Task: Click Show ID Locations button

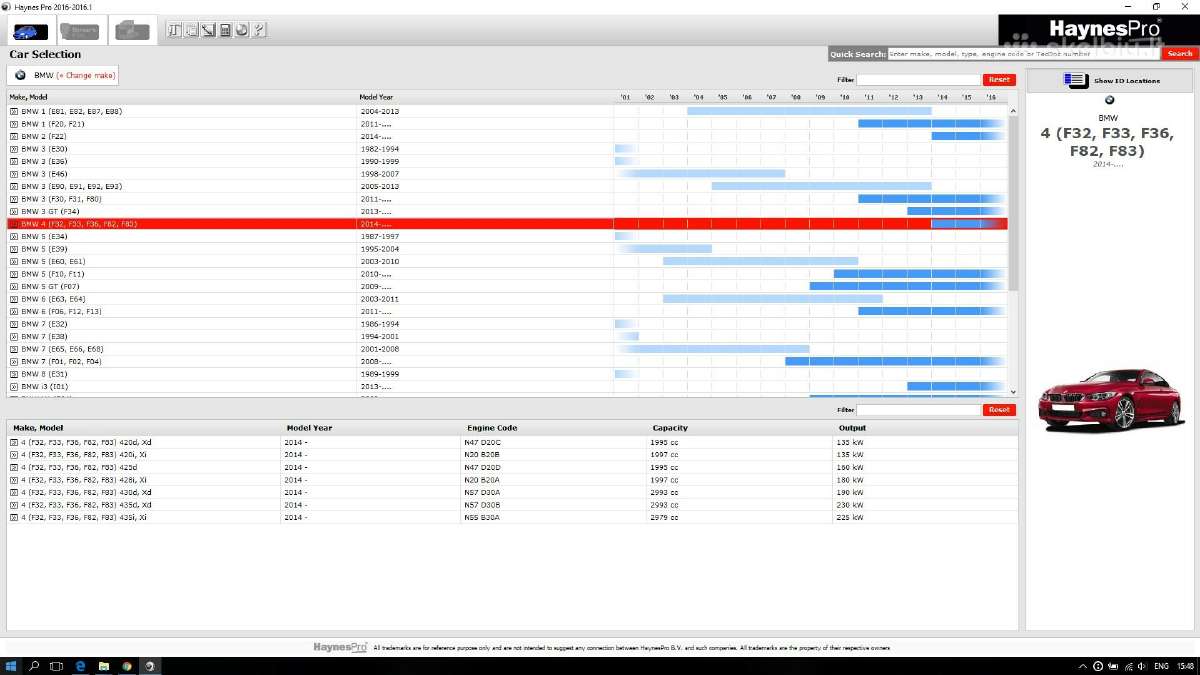Action: pos(1111,80)
